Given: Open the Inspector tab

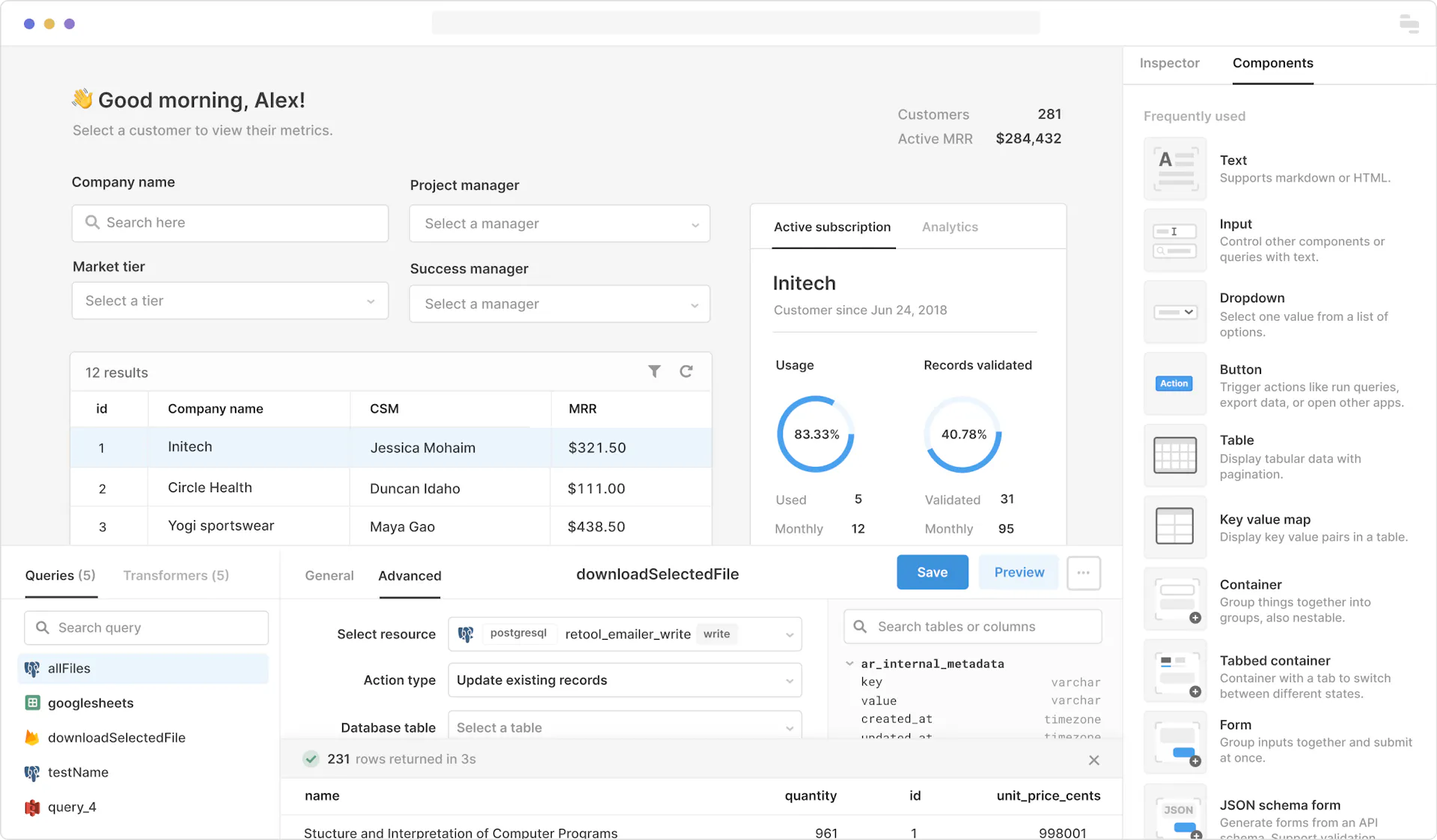Looking at the screenshot, I should [x=1169, y=64].
